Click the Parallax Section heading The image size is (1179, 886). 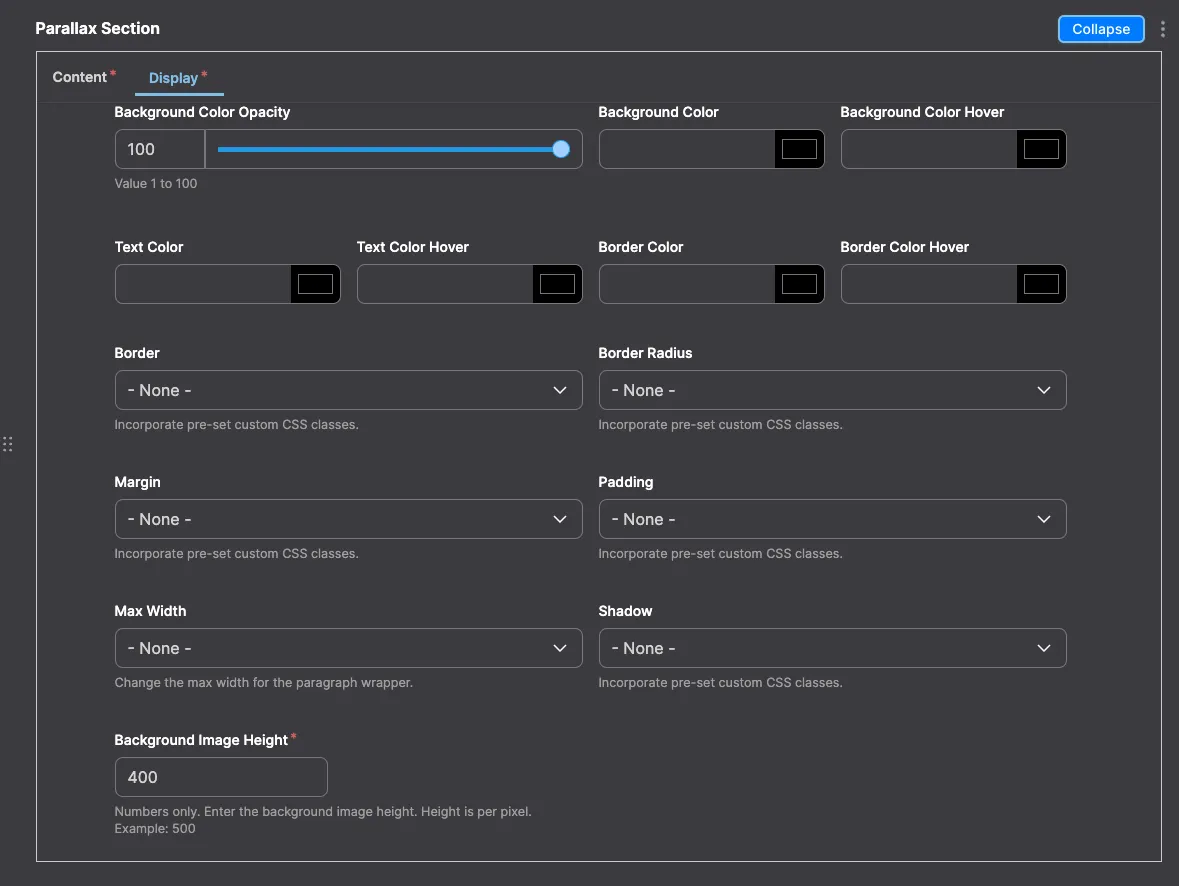click(98, 29)
